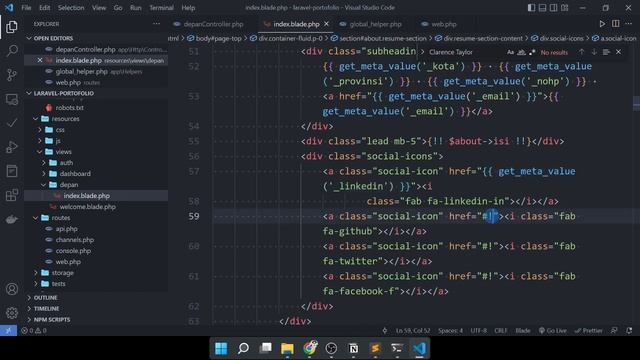The width and height of the screenshot is (640, 360).
Task: Open the Terminal menu
Action: point(161,8)
